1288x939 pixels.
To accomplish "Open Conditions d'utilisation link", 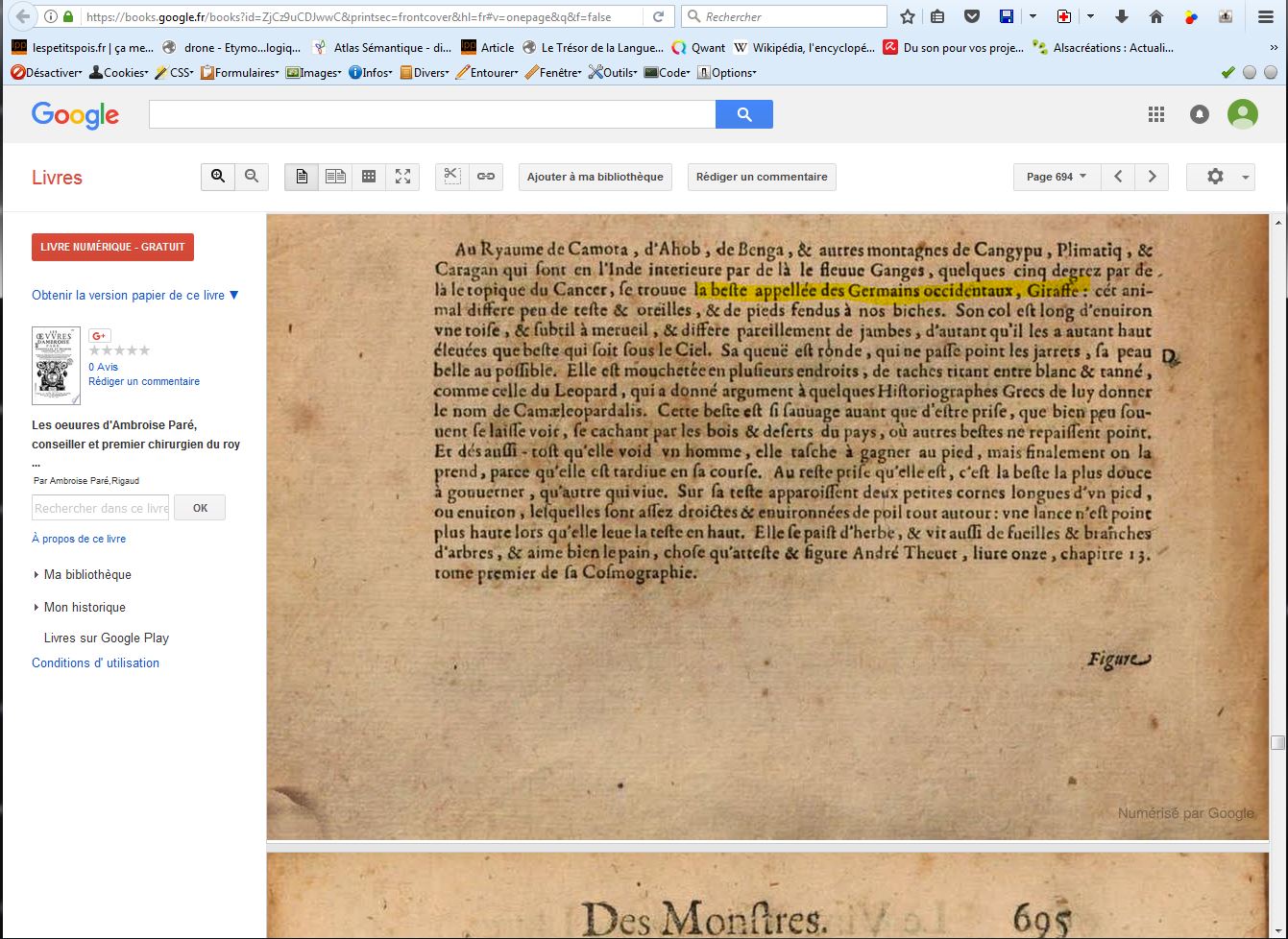I will (x=95, y=662).
